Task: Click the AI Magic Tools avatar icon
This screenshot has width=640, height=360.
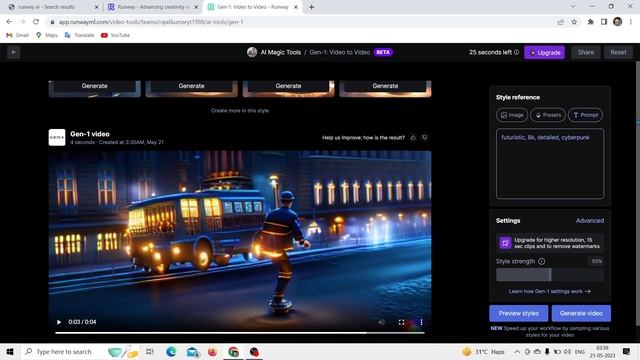Action: [x=252, y=52]
